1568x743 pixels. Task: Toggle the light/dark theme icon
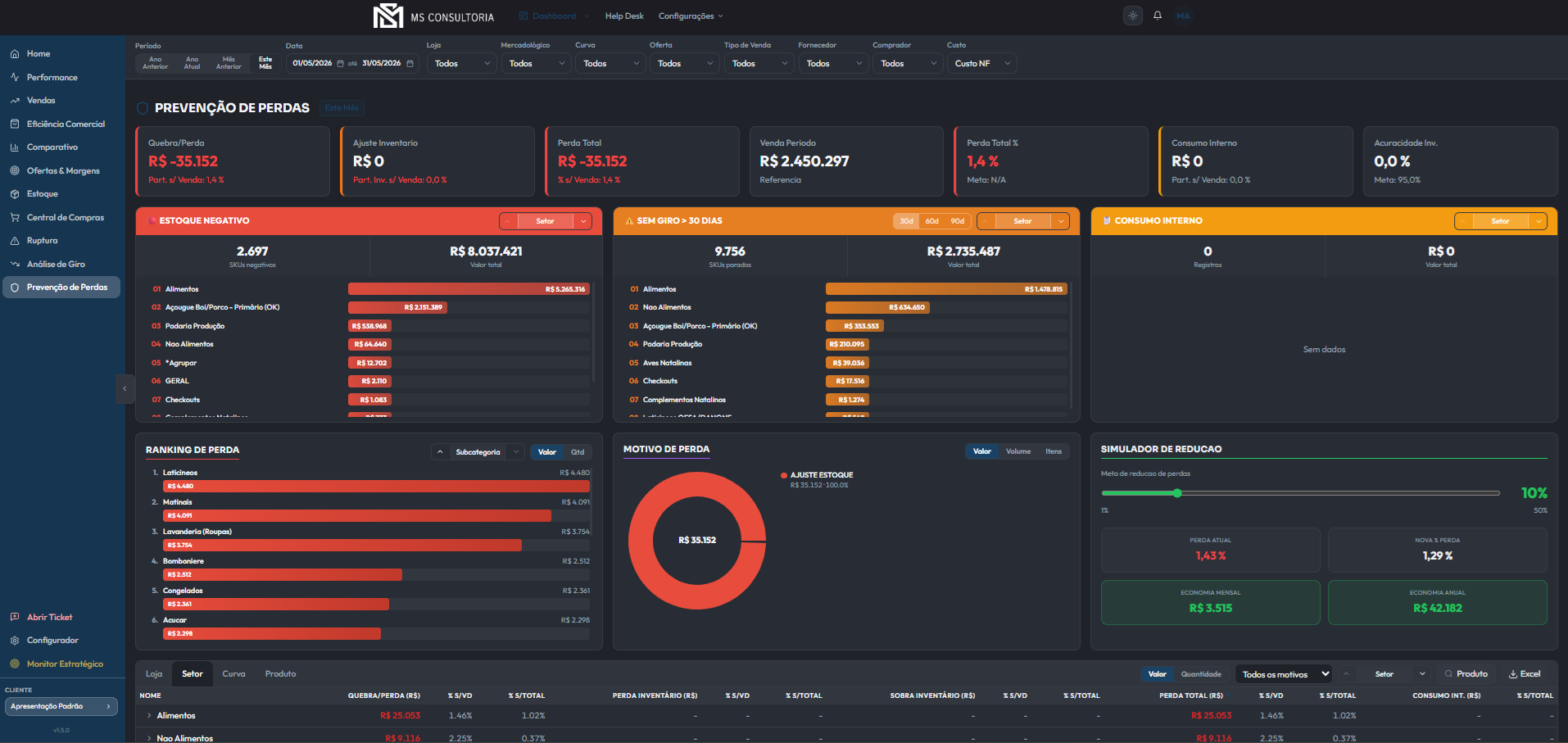pos(1133,16)
